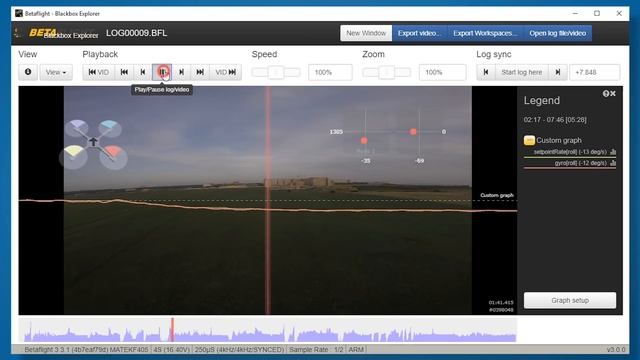Jump to log end button

pyautogui.click(x=200, y=72)
